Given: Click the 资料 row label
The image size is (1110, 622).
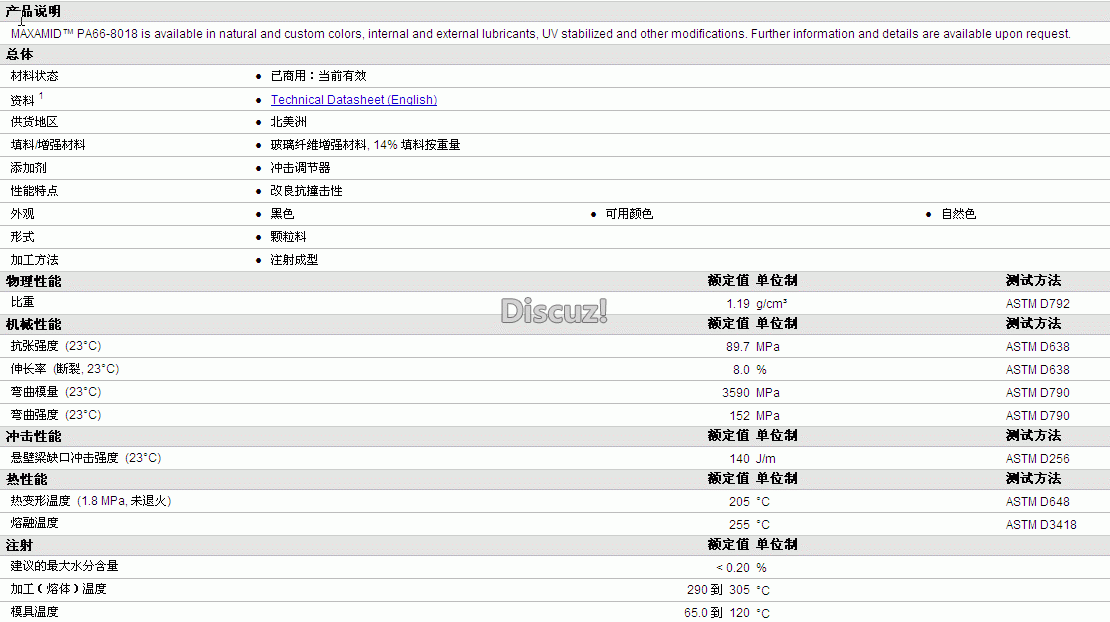Looking at the screenshot, I should pos(23,100).
